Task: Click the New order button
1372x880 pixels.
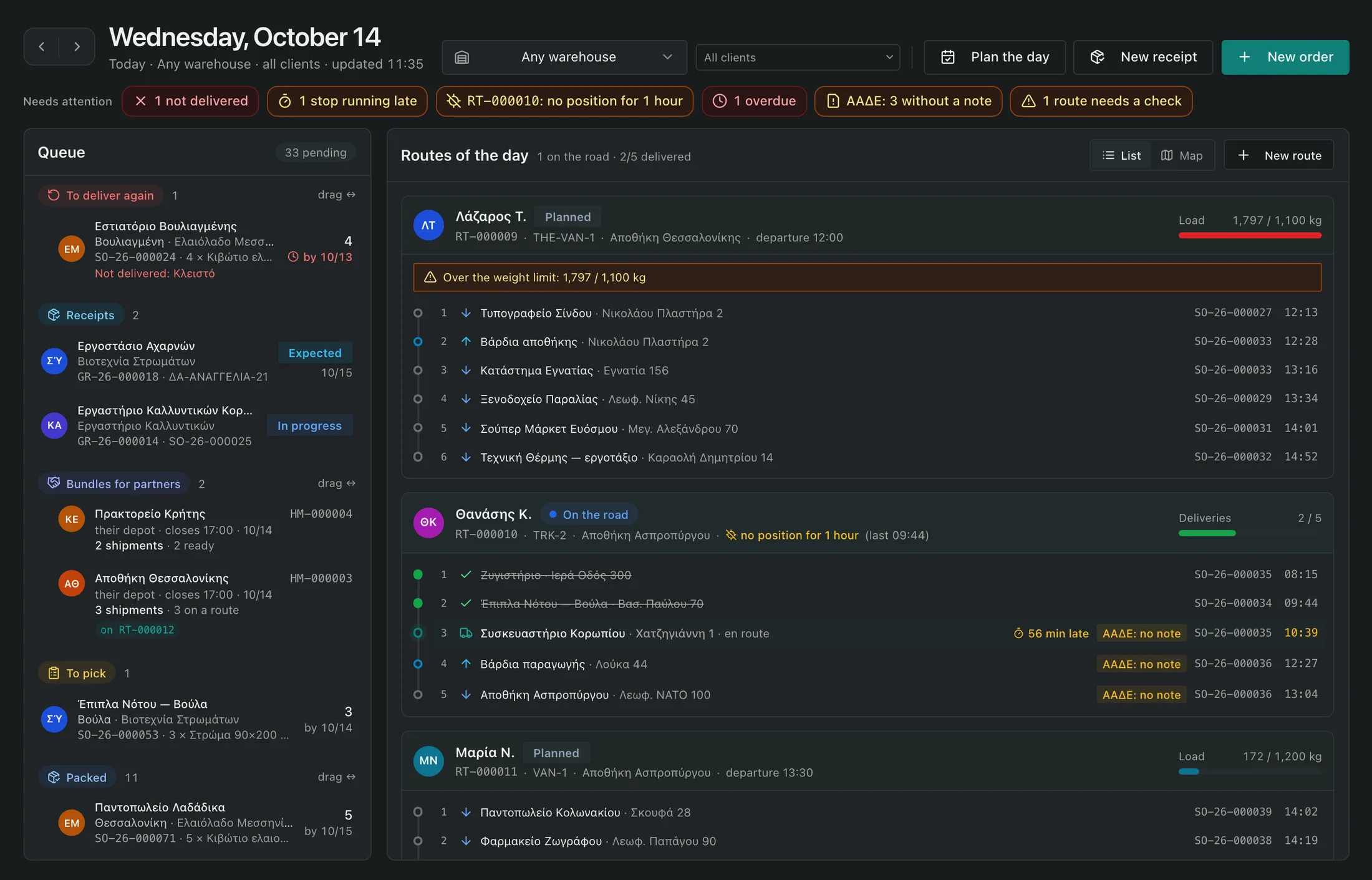Action: click(1285, 57)
